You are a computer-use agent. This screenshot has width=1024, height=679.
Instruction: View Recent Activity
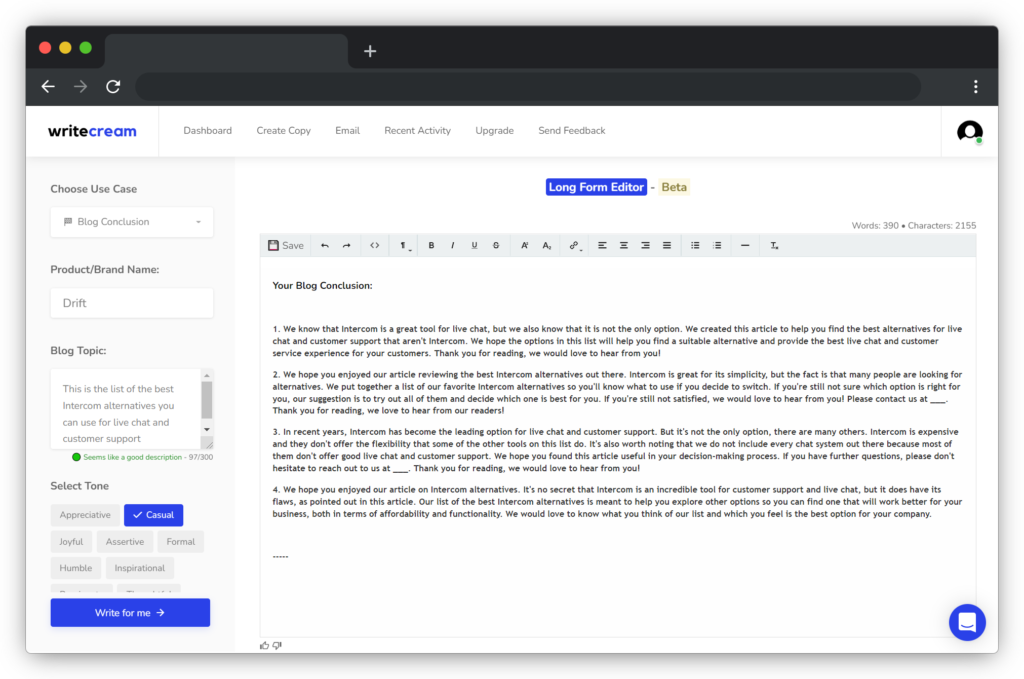417,131
